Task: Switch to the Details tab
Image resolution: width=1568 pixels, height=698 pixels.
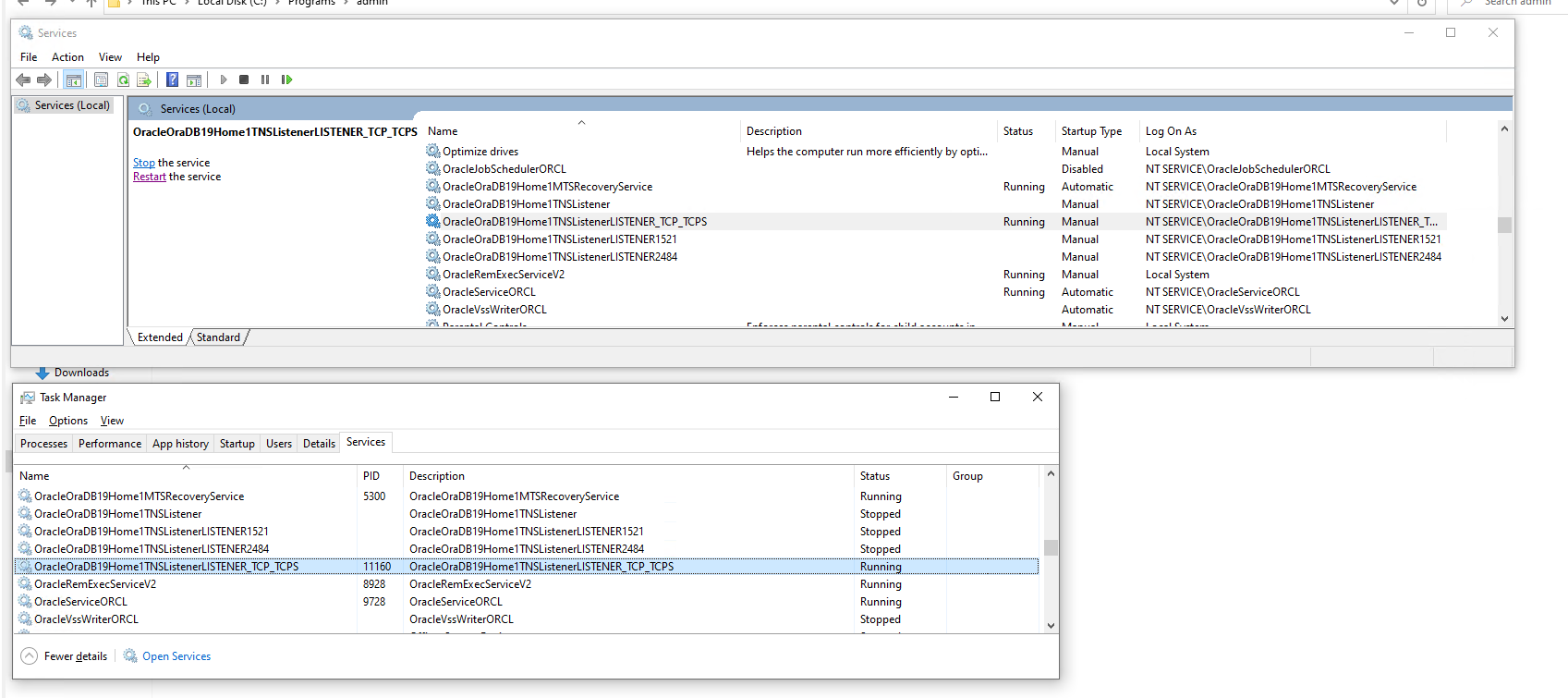Action: (319, 444)
